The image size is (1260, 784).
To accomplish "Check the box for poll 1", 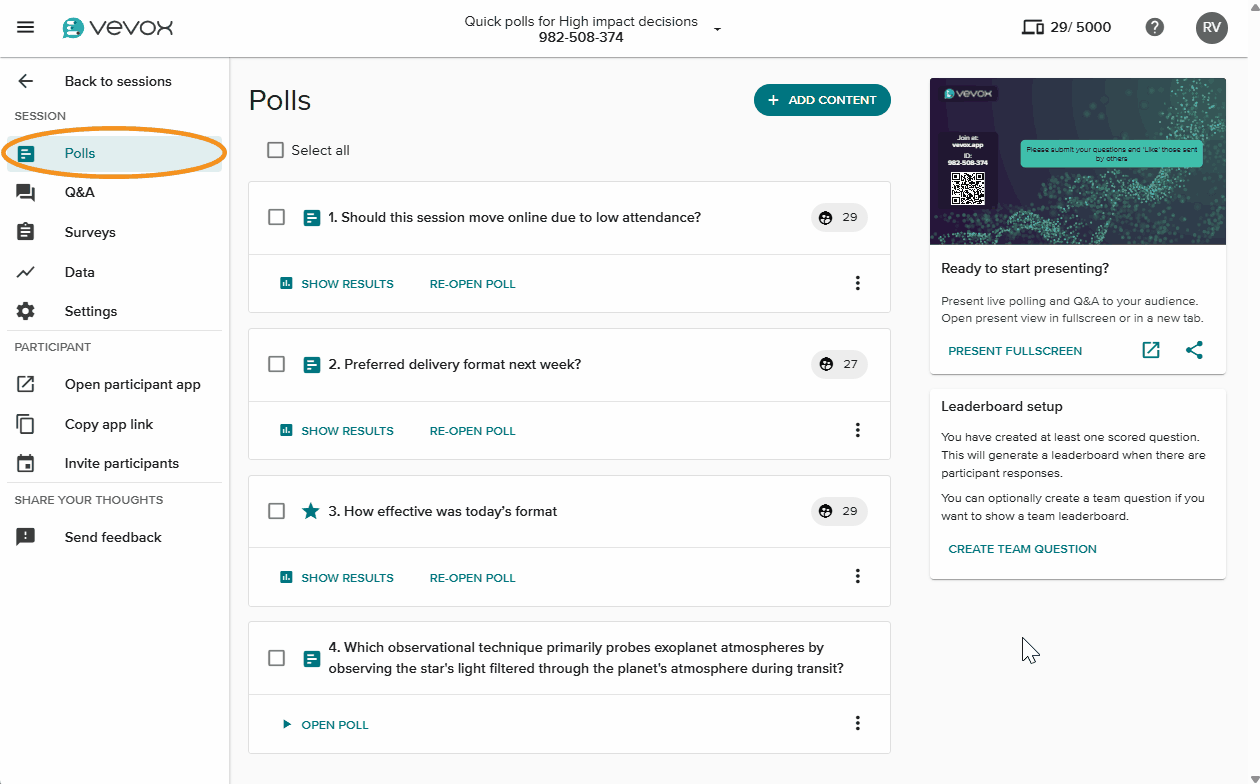I will point(277,217).
